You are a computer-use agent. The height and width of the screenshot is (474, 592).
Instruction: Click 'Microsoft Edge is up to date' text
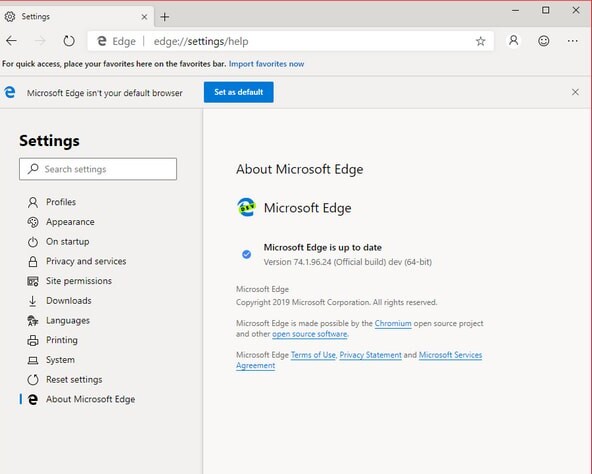322,247
